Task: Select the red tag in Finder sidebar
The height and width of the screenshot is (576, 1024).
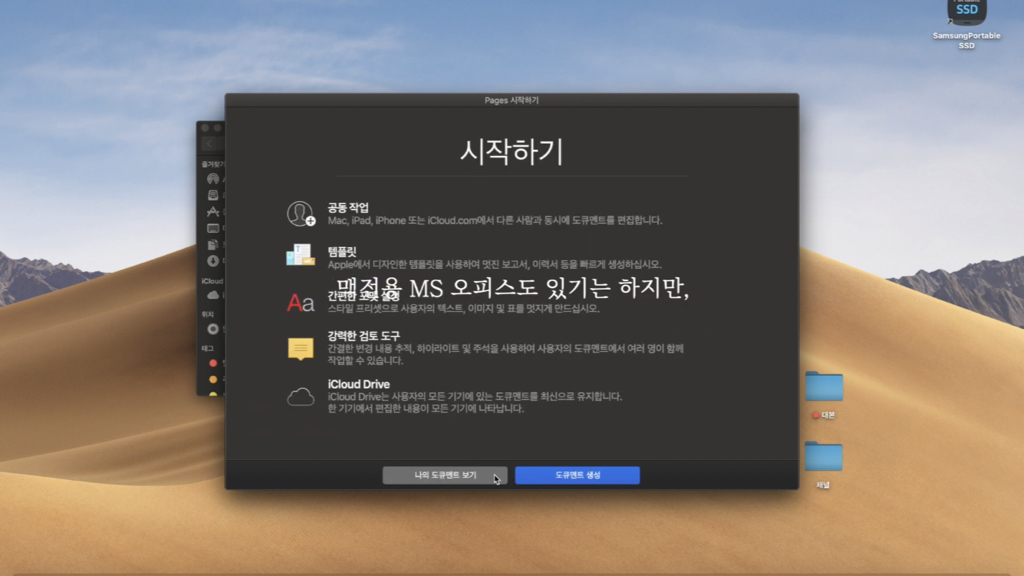Action: [x=213, y=363]
